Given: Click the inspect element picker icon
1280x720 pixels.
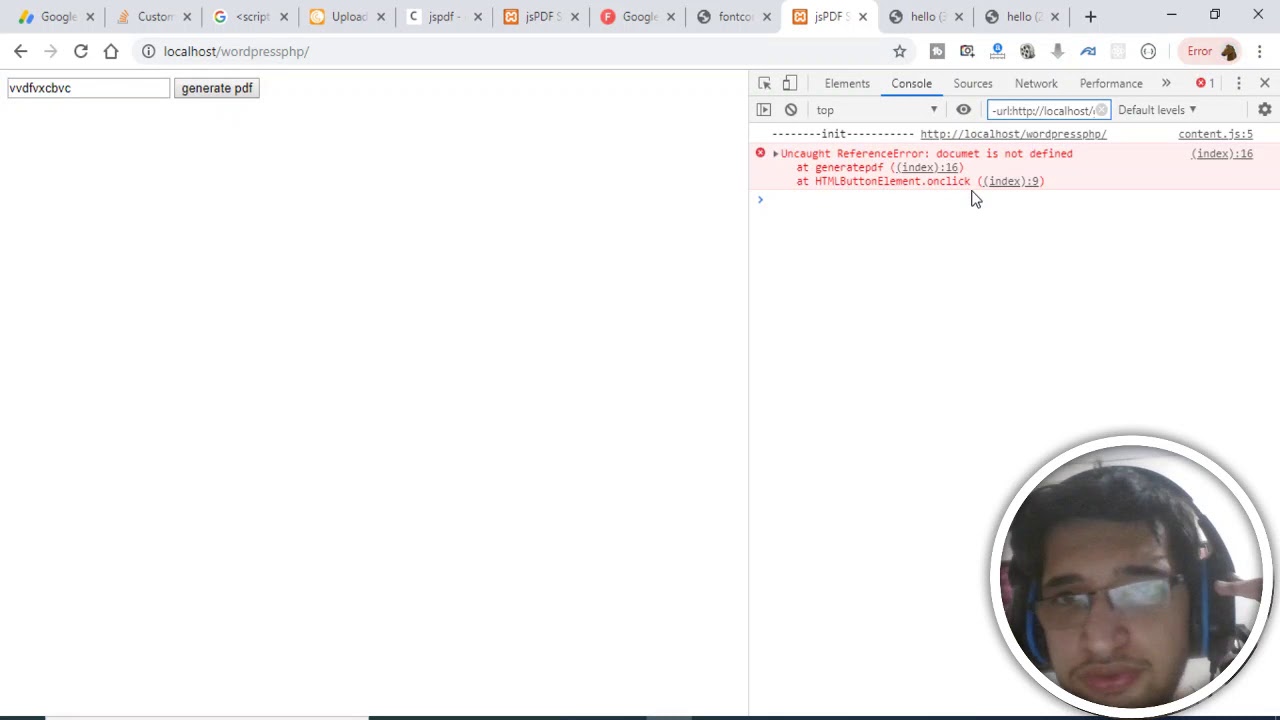Looking at the screenshot, I should pyautogui.click(x=764, y=83).
